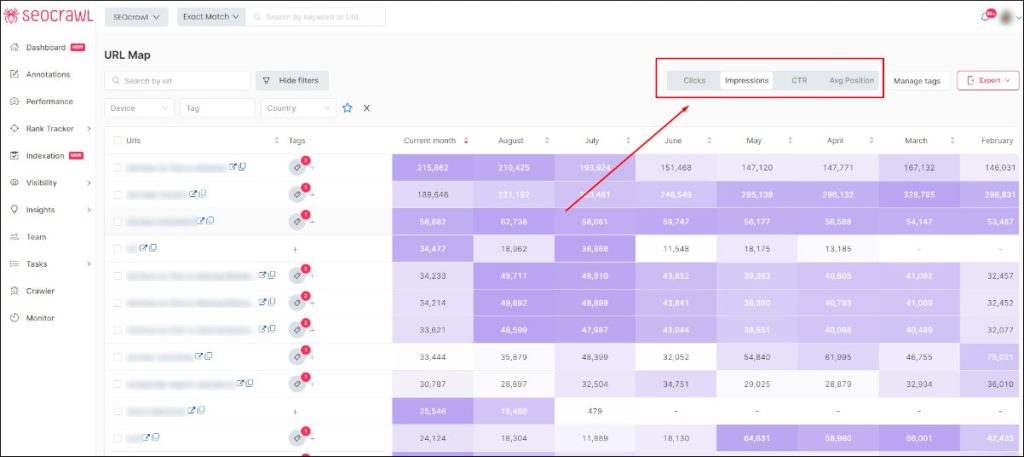Open the notifications bell

click(985, 17)
